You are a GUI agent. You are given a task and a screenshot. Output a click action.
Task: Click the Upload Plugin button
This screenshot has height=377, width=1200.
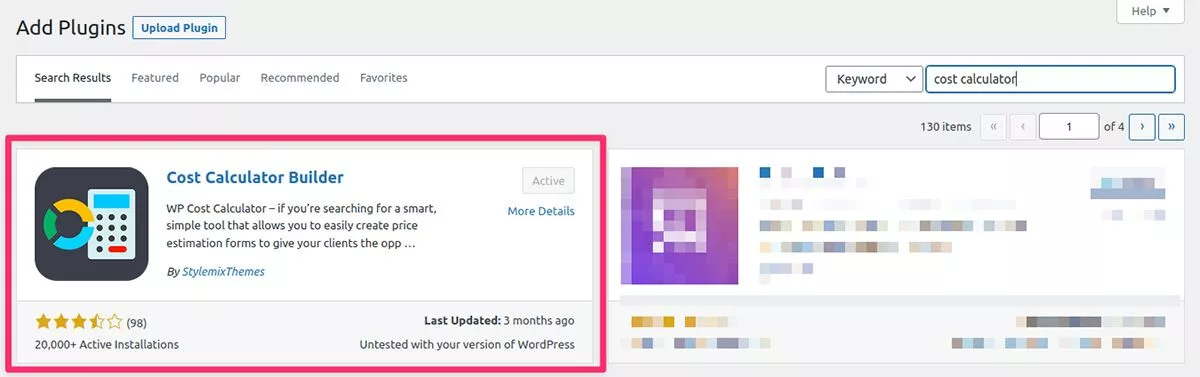click(179, 27)
